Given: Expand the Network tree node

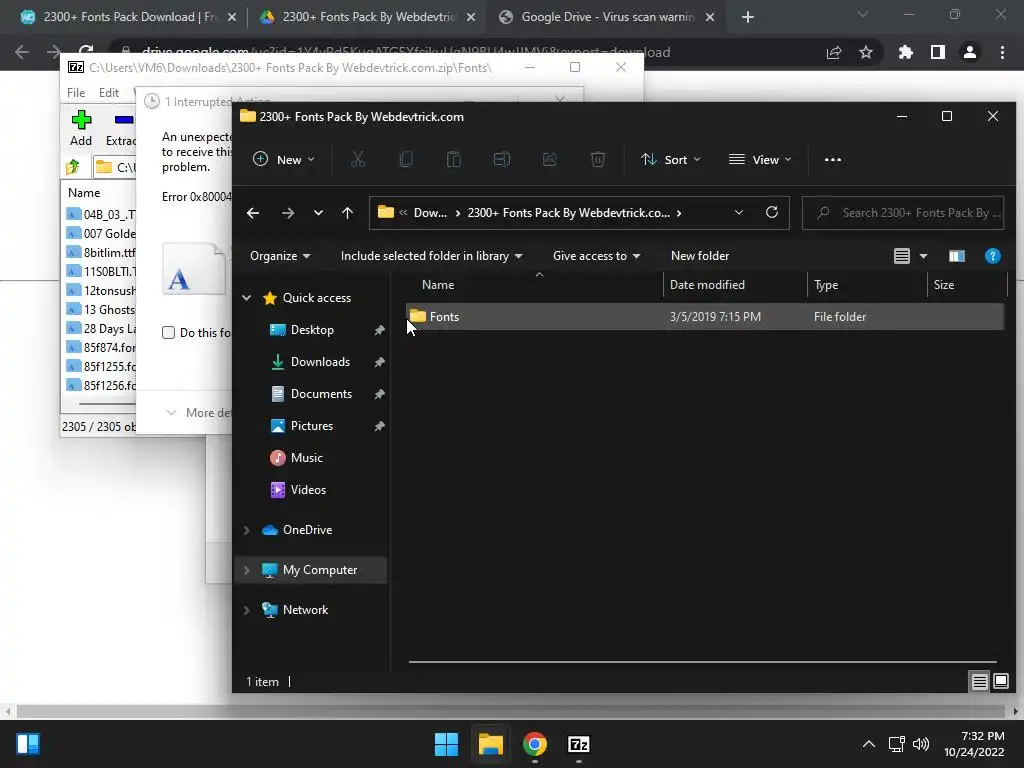Looking at the screenshot, I should coord(246,610).
